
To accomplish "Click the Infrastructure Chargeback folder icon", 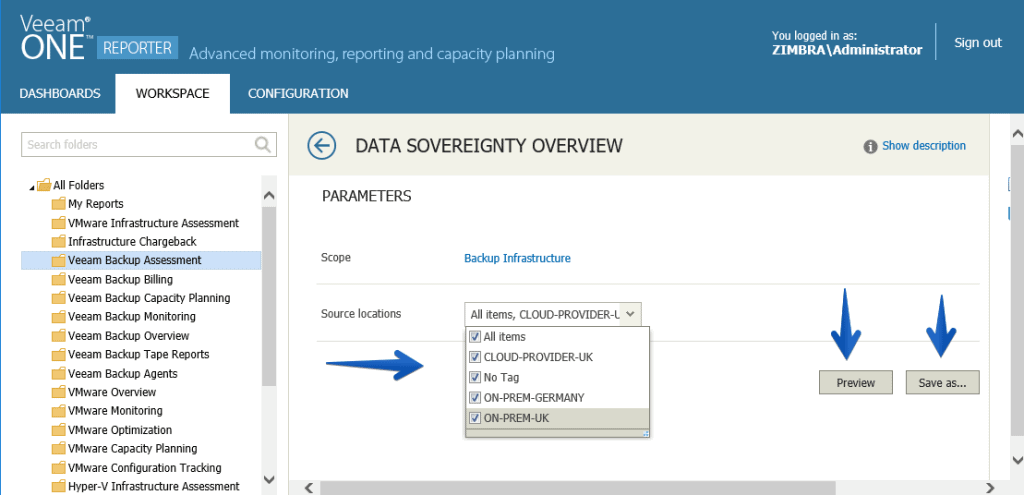I will pyautogui.click(x=59, y=242).
